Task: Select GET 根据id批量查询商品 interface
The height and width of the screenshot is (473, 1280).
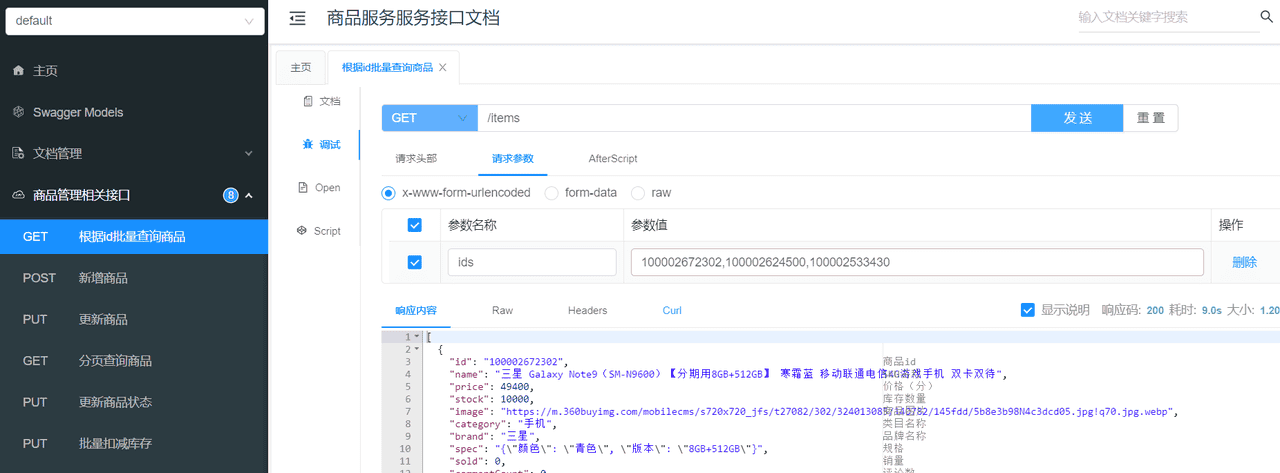Action: point(134,236)
